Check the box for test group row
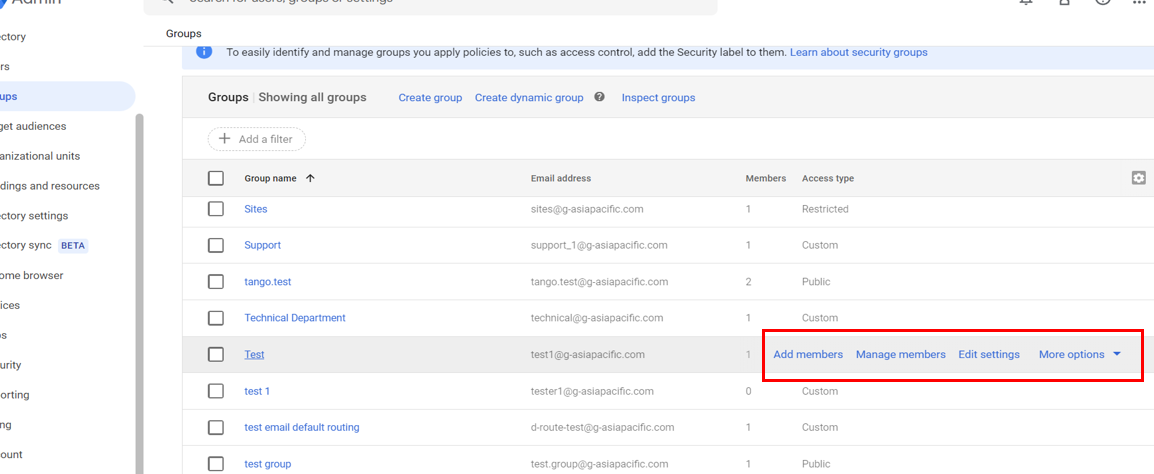 [216, 464]
